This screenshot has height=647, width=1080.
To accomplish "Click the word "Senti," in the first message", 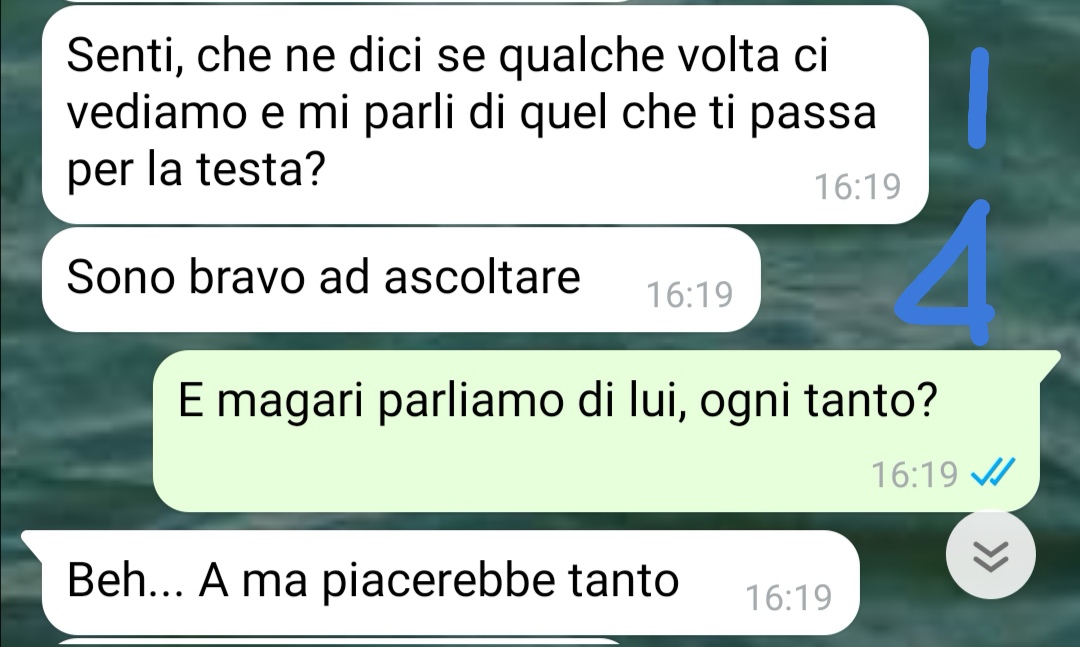I will click(125, 55).
